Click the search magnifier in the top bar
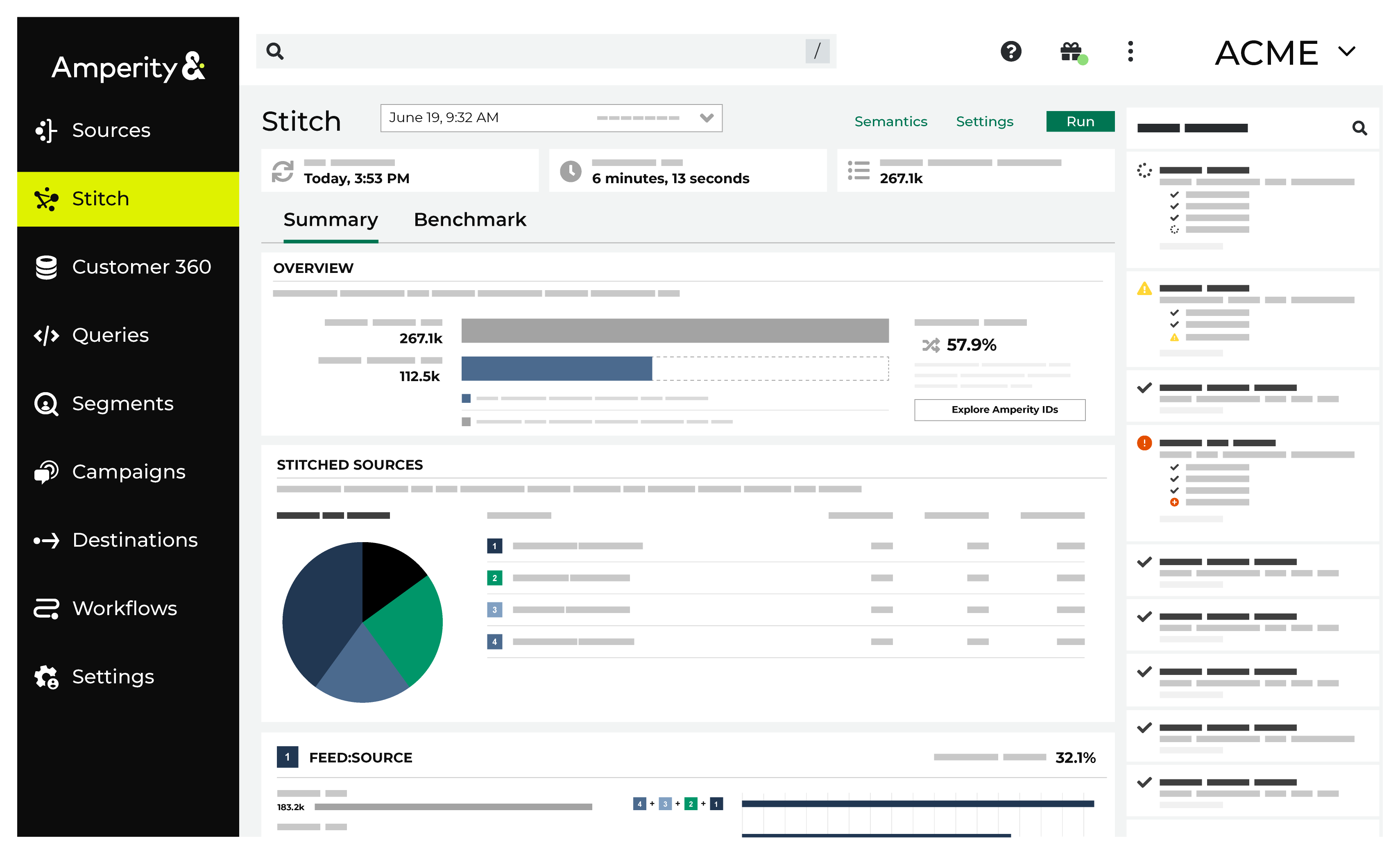This screenshot has height=854, width=1400. click(x=275, y=51)
